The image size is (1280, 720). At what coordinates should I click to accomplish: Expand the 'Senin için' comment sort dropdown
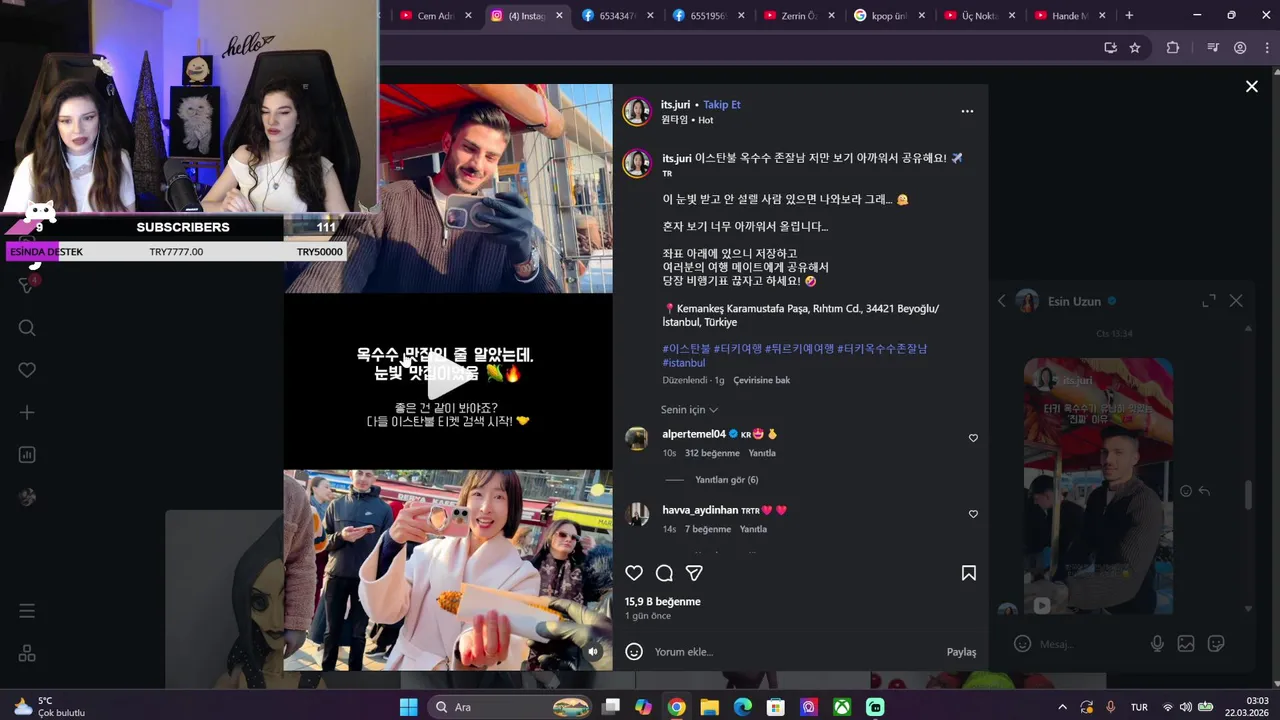pyautogui.click(x=689, y=409)
